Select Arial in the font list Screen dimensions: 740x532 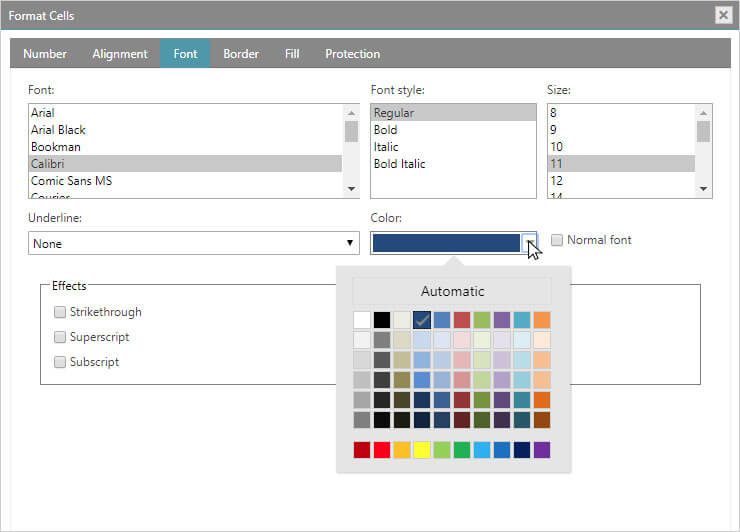point(185,113)
